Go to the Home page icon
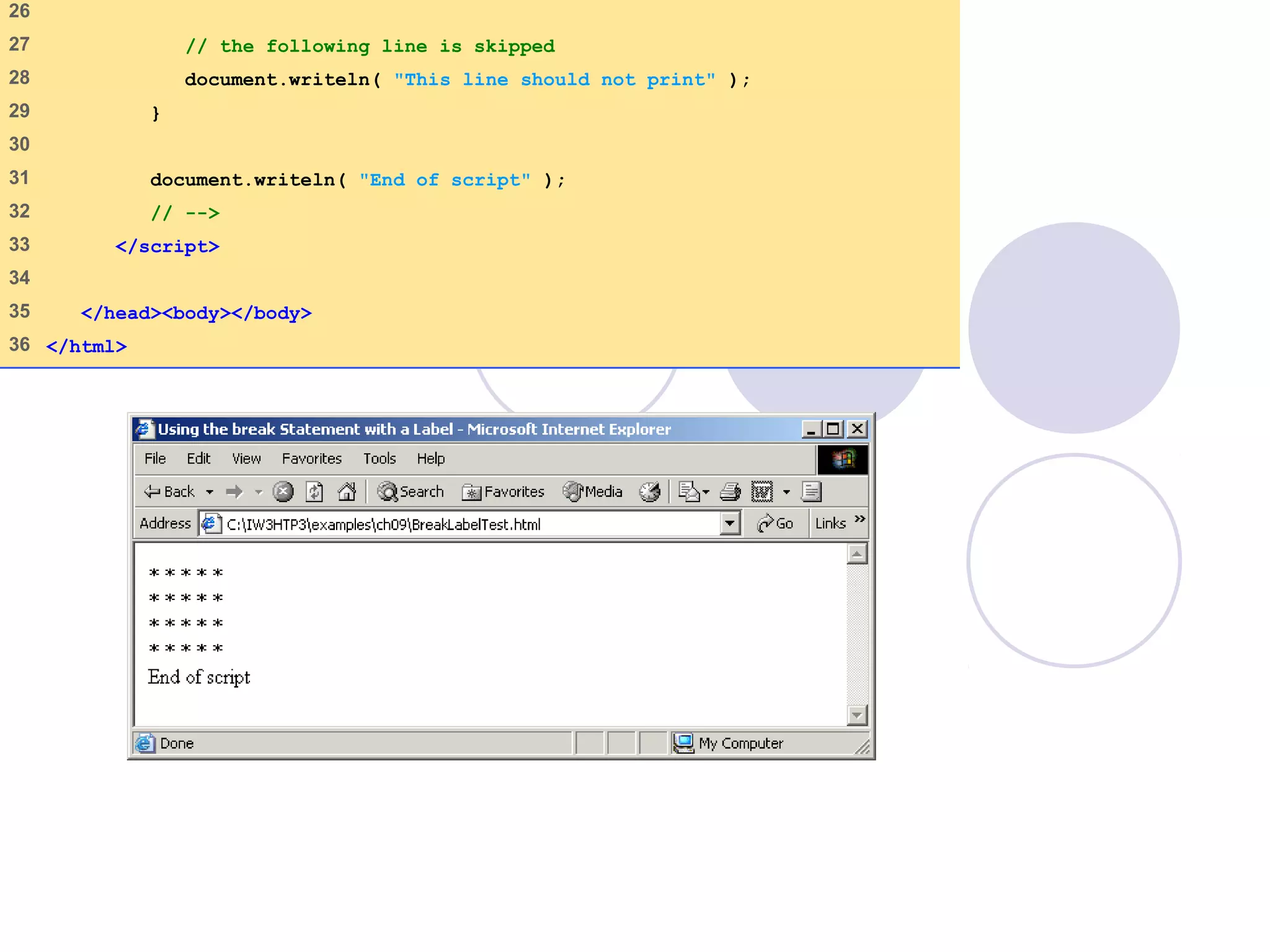The height and width of the screenshot is (952, 1270). click(x=347, y=492)
